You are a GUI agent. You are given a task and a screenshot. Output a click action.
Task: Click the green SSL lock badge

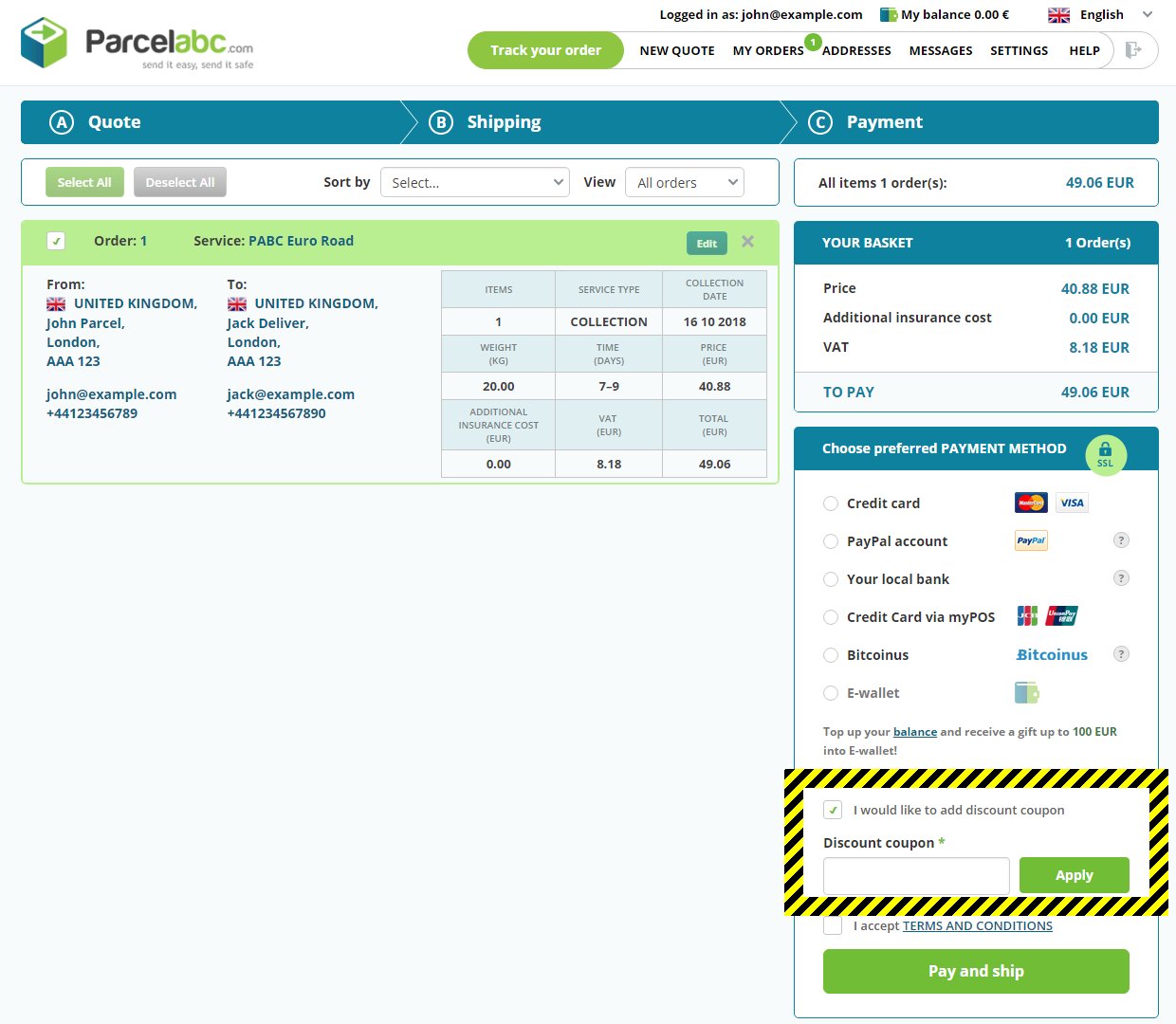[x=1105, y=455]
